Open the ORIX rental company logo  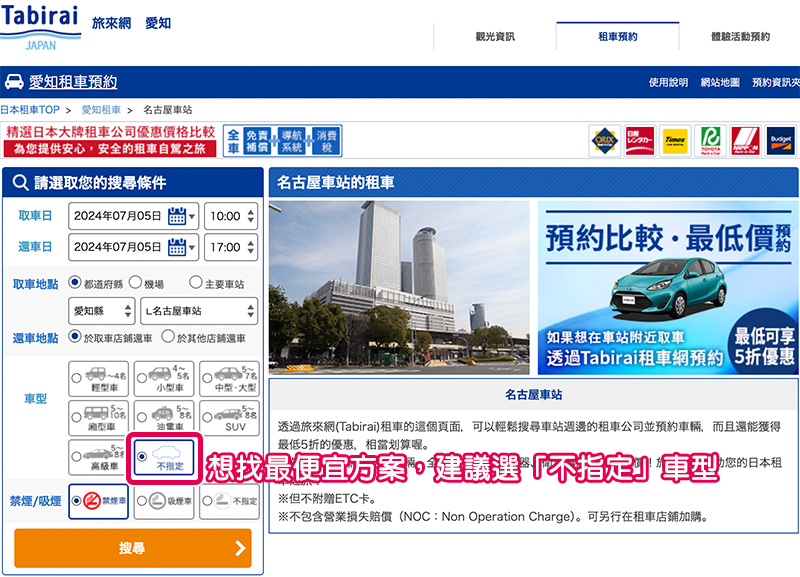point(605,140)
